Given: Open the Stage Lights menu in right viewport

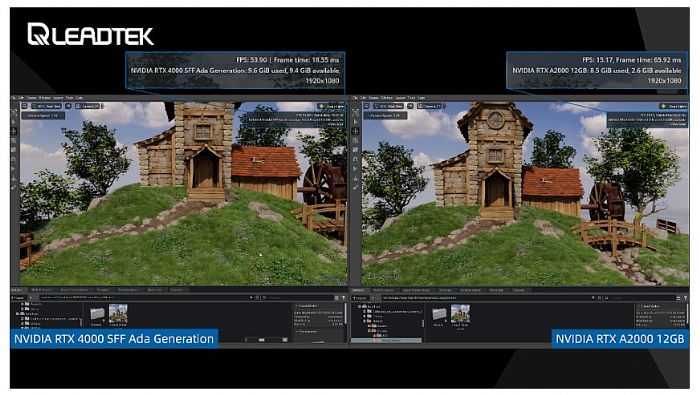Looking at the screenshot, I should coord(674,106).
